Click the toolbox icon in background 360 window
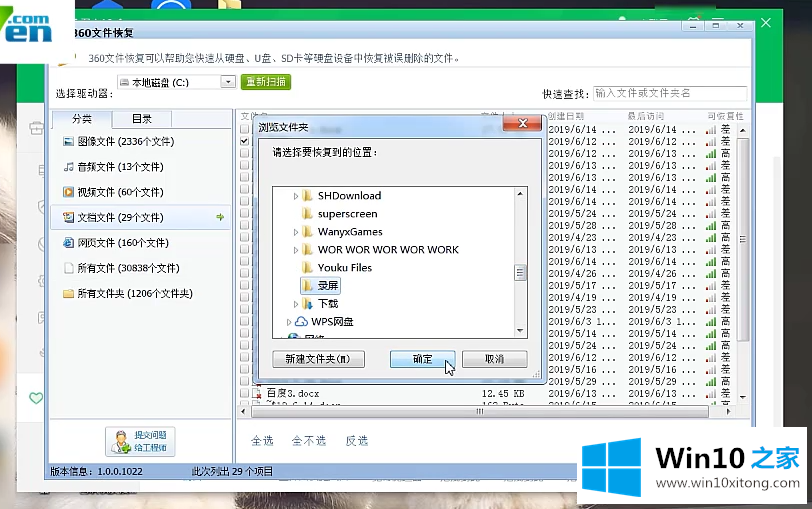812x509 pixels. pyautogui.click(x=36, y=127)
